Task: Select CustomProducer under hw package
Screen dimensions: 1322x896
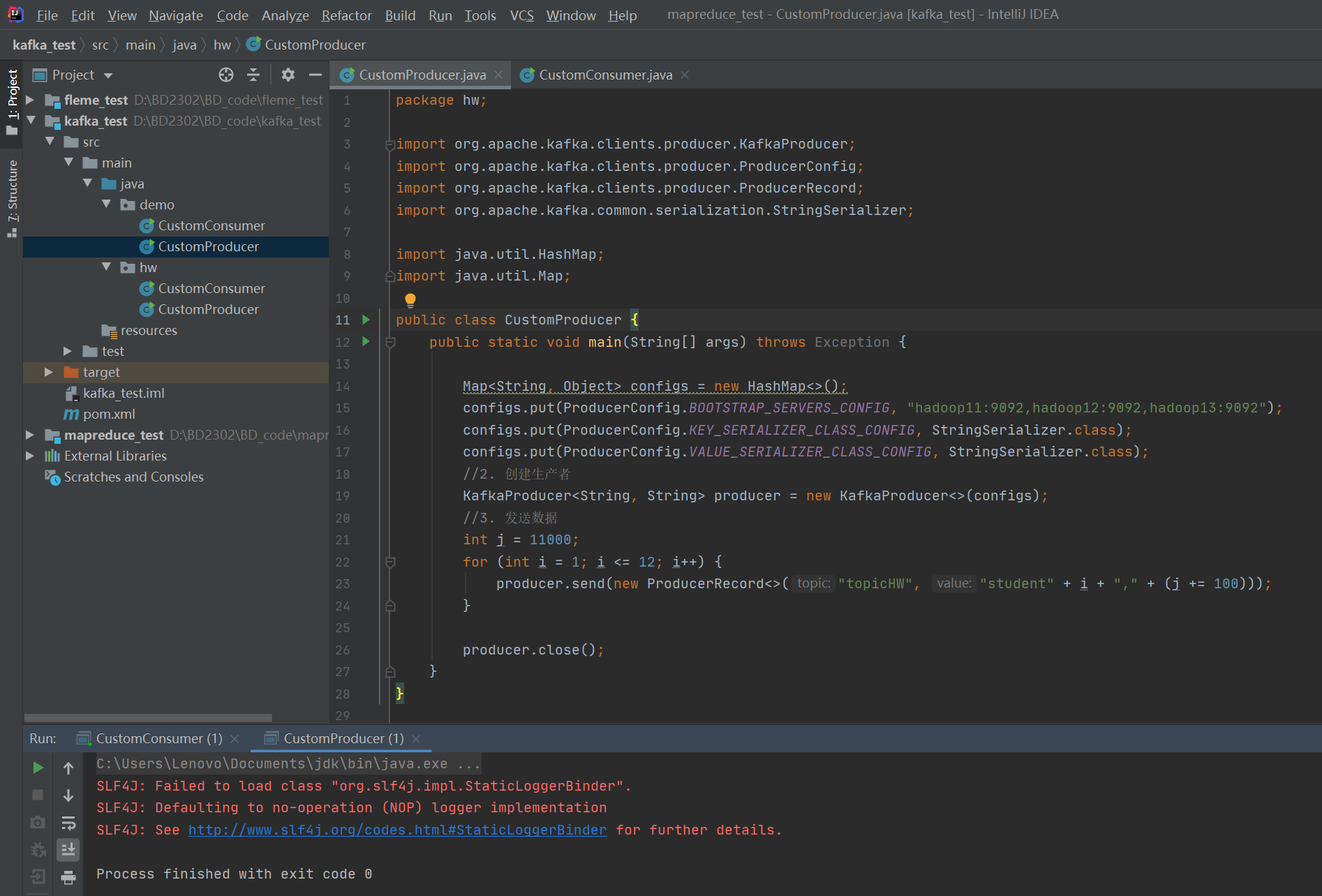Action: coord(208,309)
